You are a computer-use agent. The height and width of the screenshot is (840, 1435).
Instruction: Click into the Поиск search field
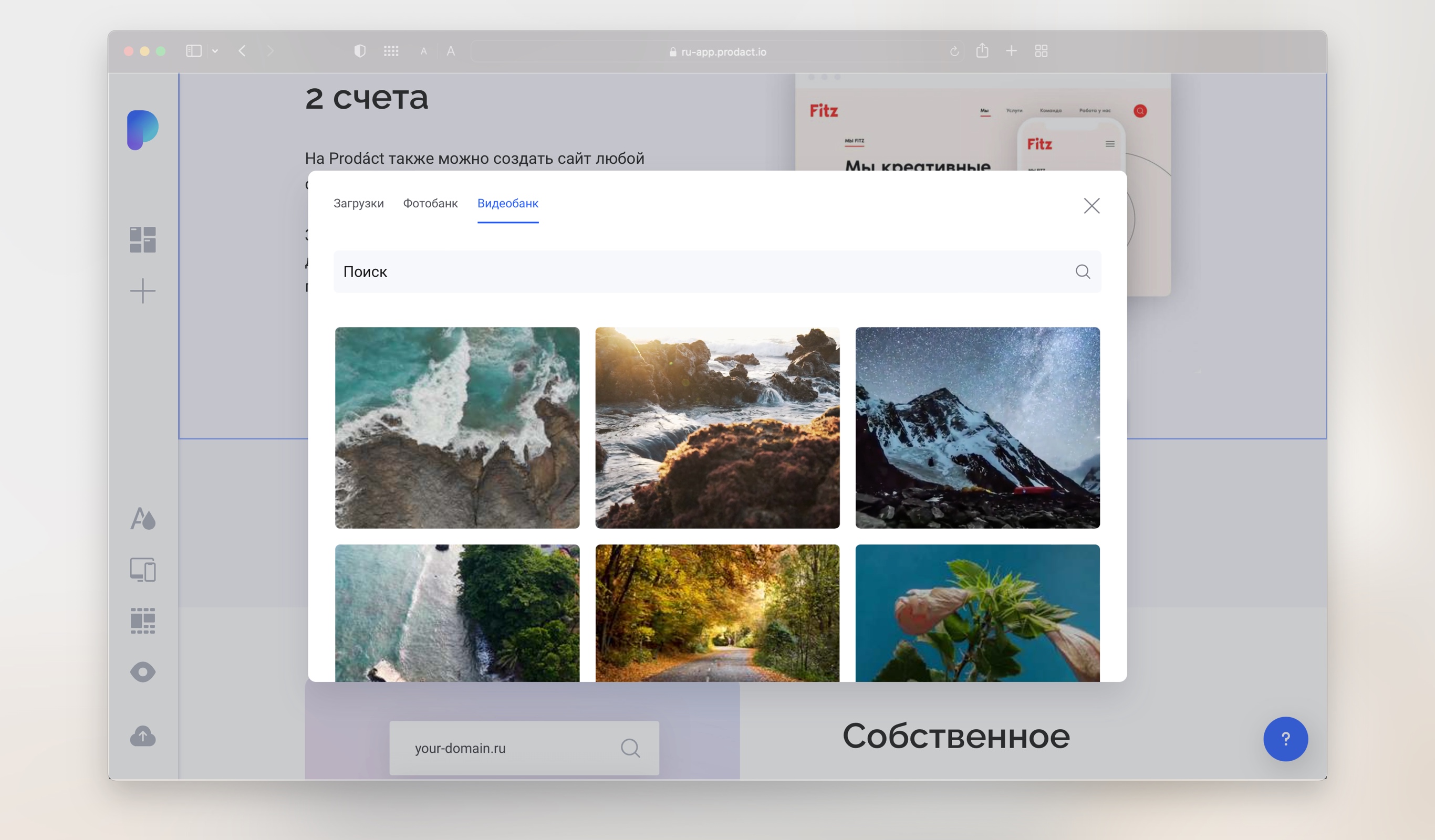tap(683, 271)
